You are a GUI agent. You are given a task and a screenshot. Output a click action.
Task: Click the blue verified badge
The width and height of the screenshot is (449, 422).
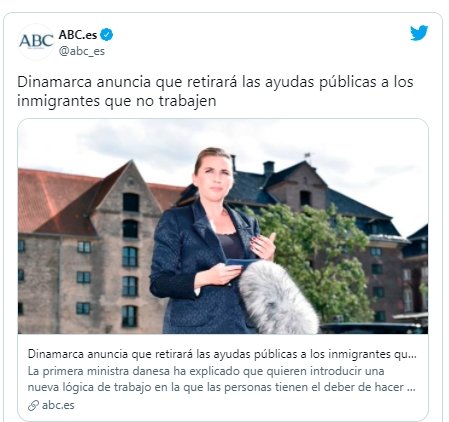point(107,35)
